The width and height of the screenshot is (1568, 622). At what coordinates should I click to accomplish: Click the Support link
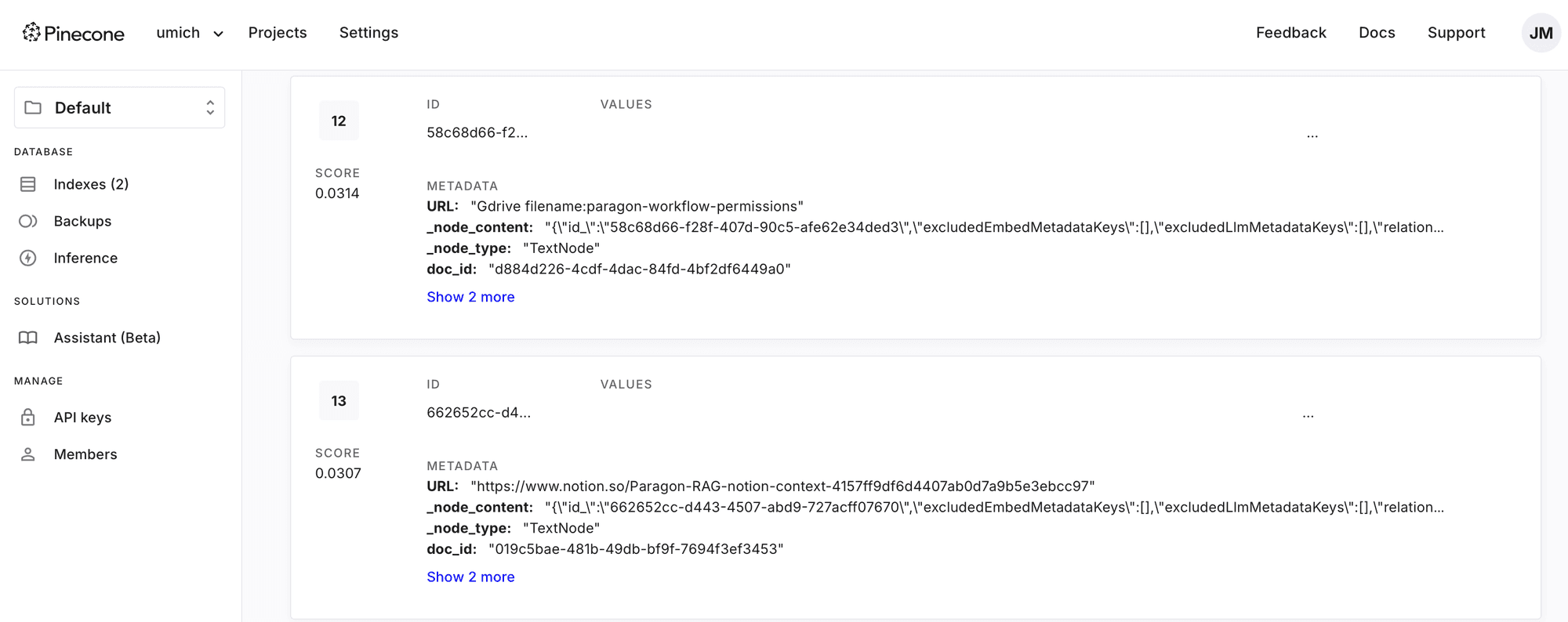point(1456,33)
